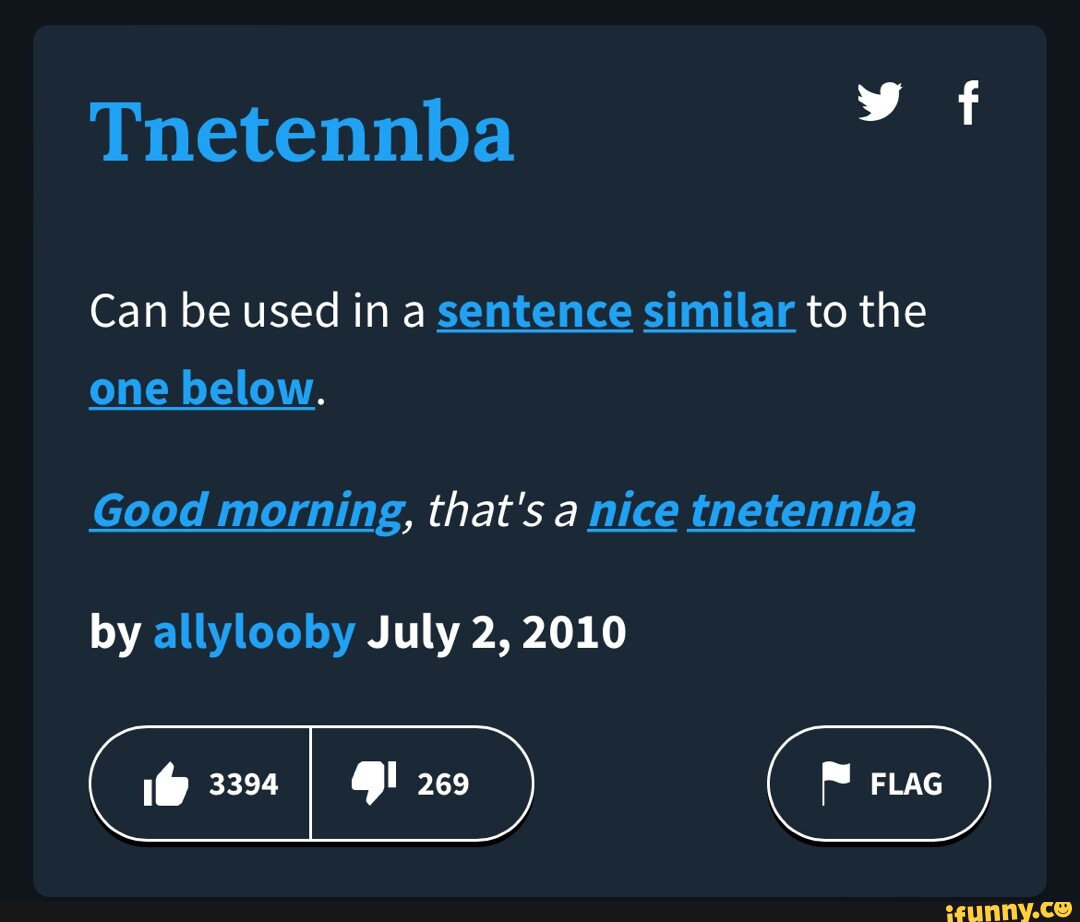Share the definition on Facebook
Image resolution: width=1080 pixels, height=922 pixels.
point(968,103)
